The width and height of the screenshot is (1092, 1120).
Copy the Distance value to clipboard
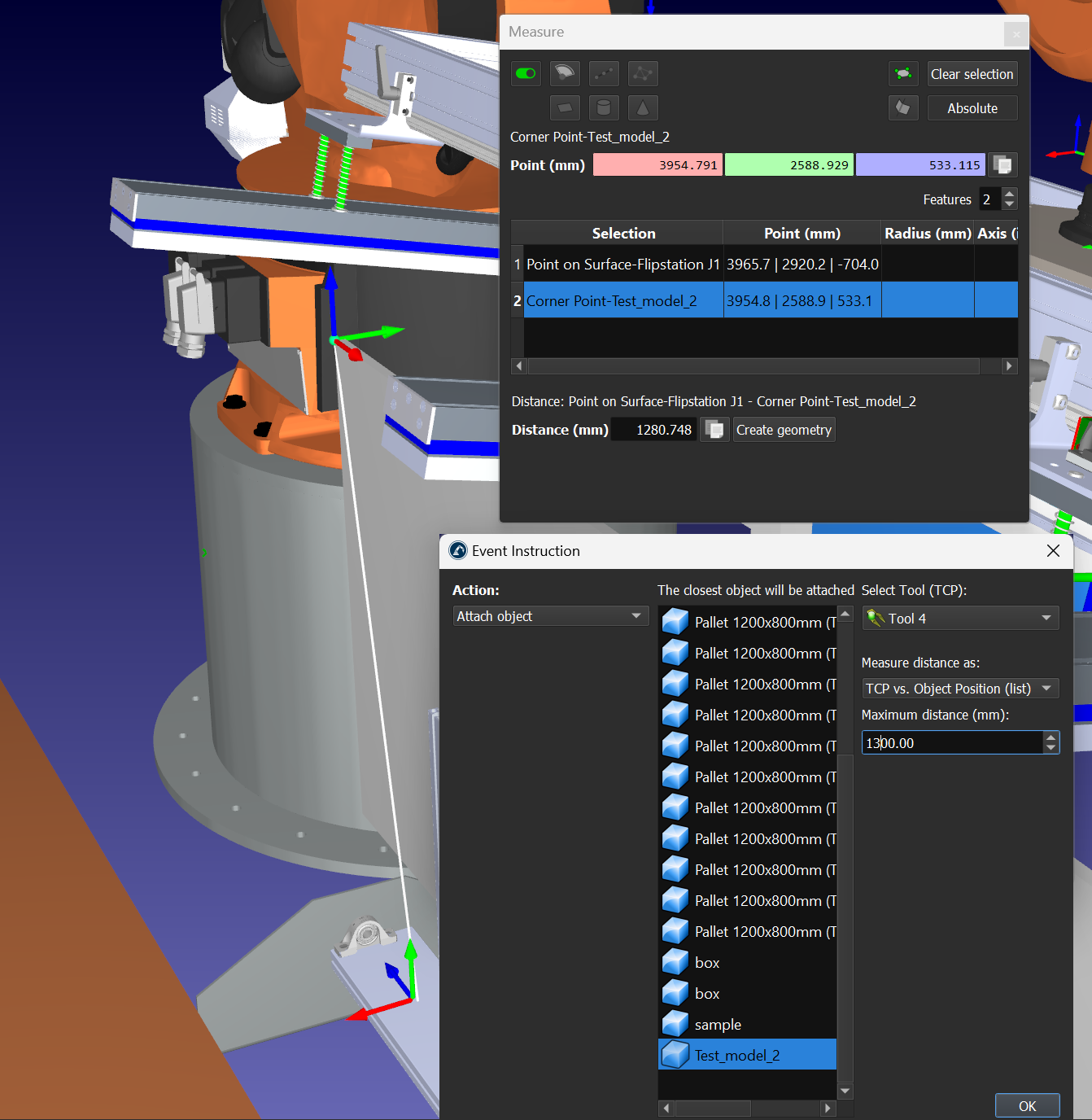click(714, 430)
